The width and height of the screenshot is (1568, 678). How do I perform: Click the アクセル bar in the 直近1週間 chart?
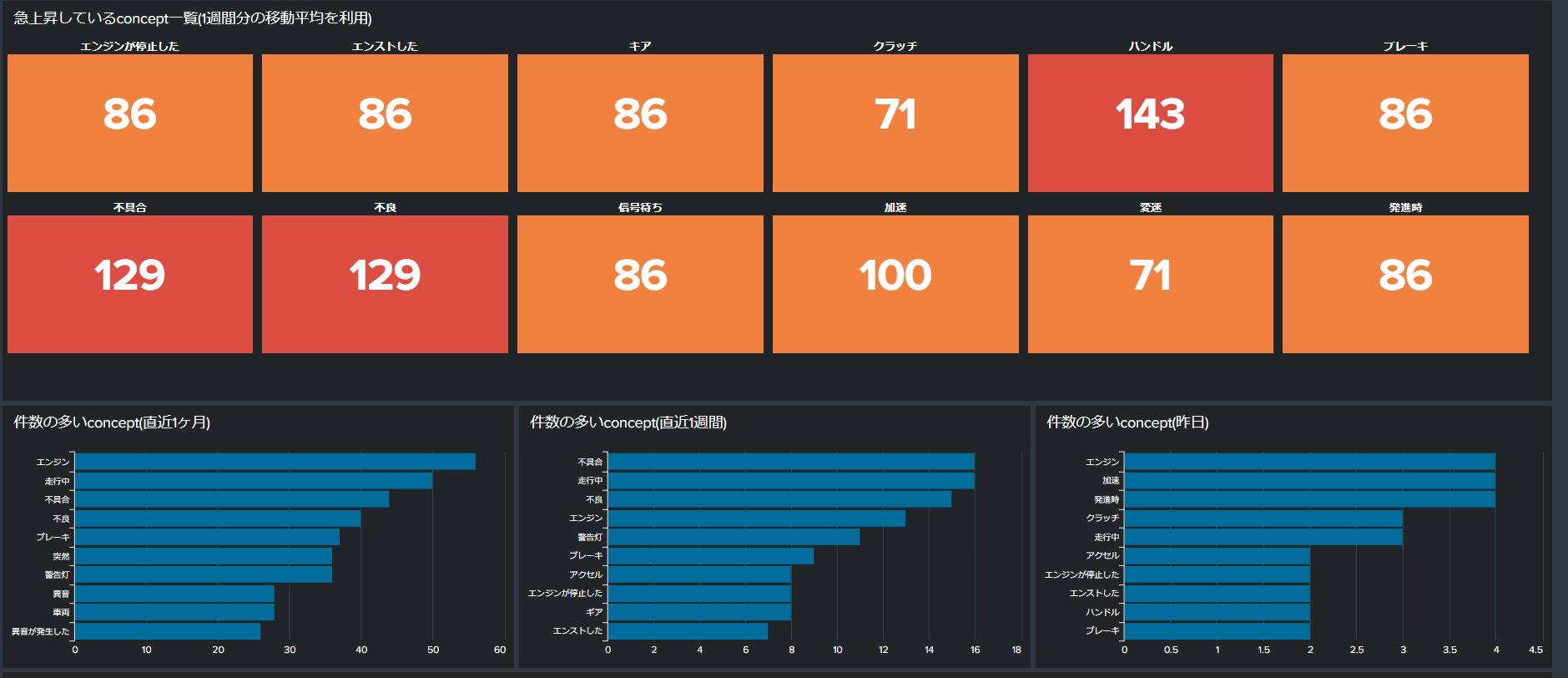pos(699,574)
